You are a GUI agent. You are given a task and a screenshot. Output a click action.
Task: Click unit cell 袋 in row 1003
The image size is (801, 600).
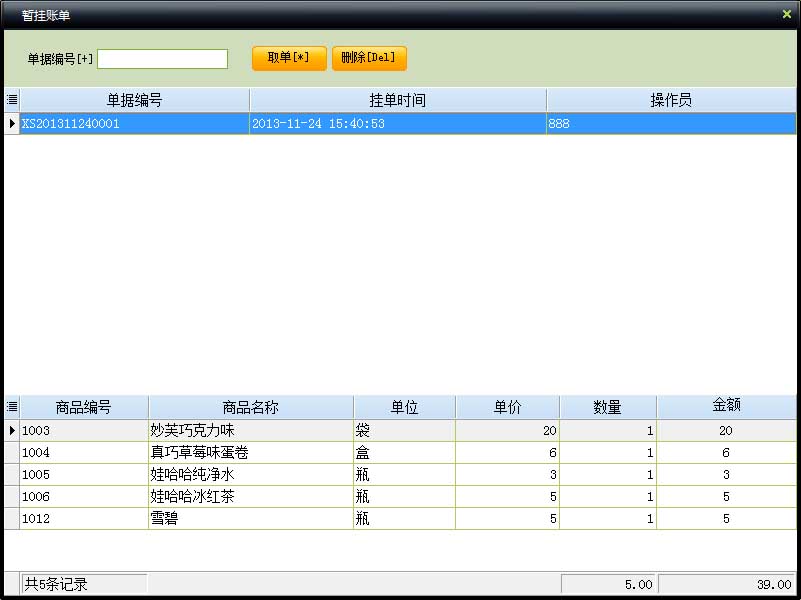point(404,430)
